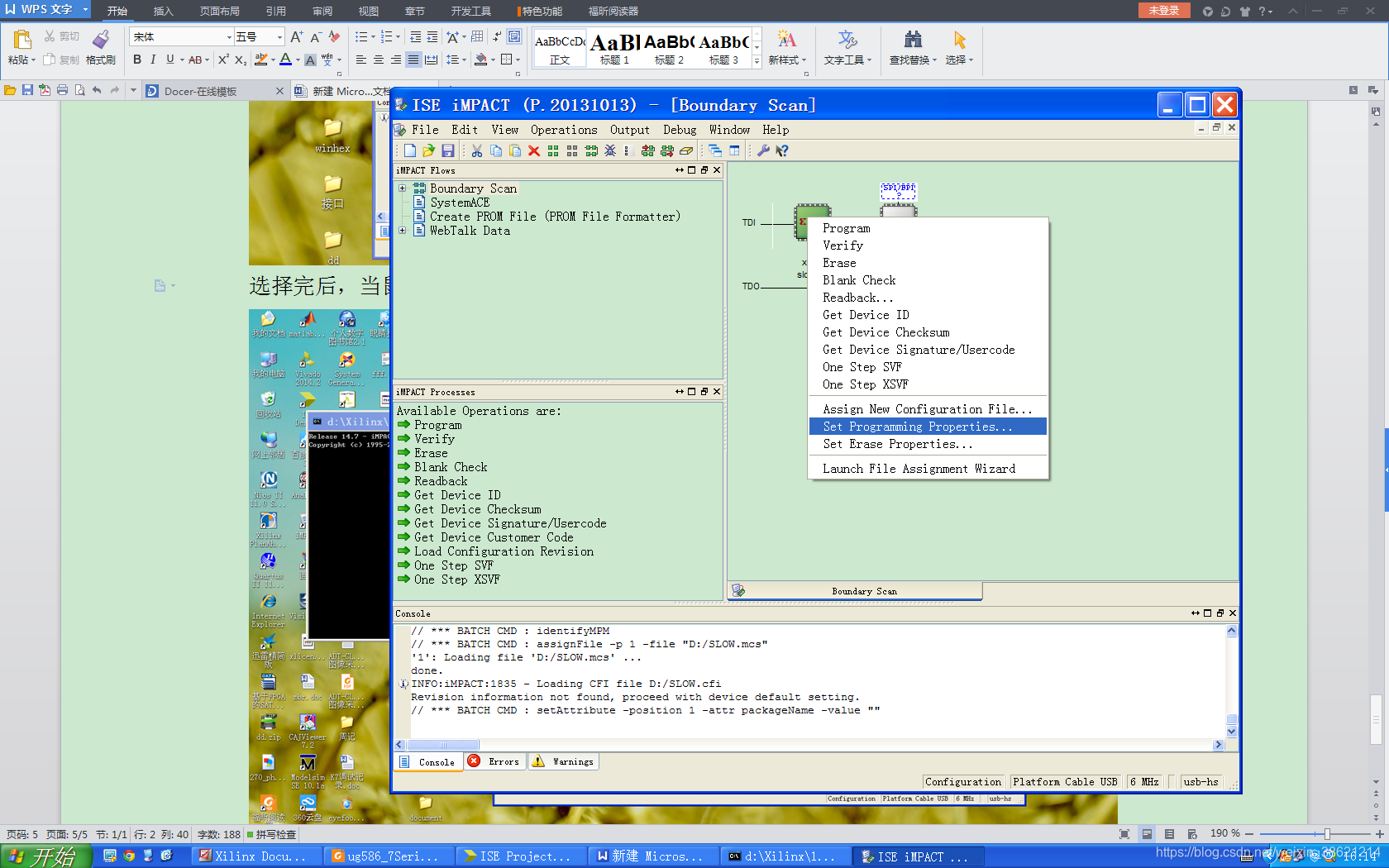Click the WPS decrease indent icon
The image size is (1389, 868).
tap(415, 37)
